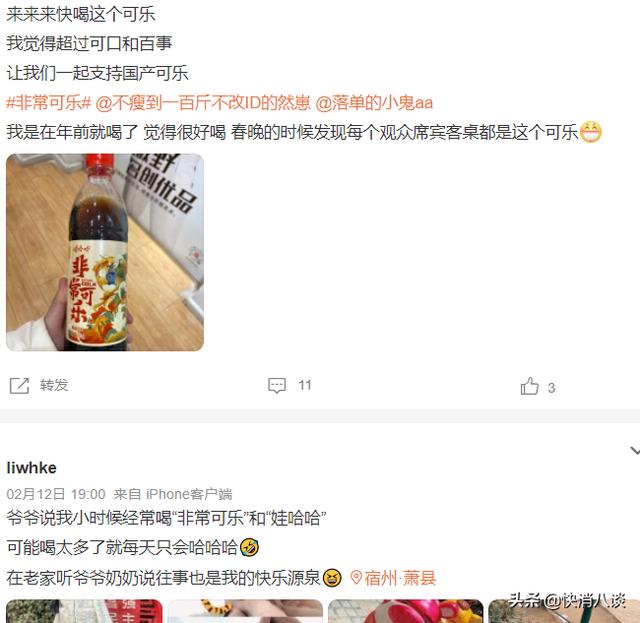This screenshot has height=623, width=640.
Task: Open fourth thumbnail under the watermark
Action: tap(564, 611)
